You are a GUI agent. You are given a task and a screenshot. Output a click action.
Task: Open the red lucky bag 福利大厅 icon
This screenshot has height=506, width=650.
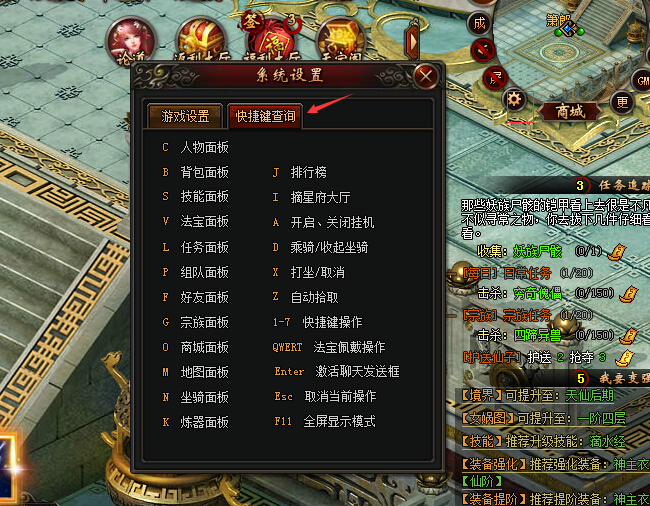(x=272, y=39)
